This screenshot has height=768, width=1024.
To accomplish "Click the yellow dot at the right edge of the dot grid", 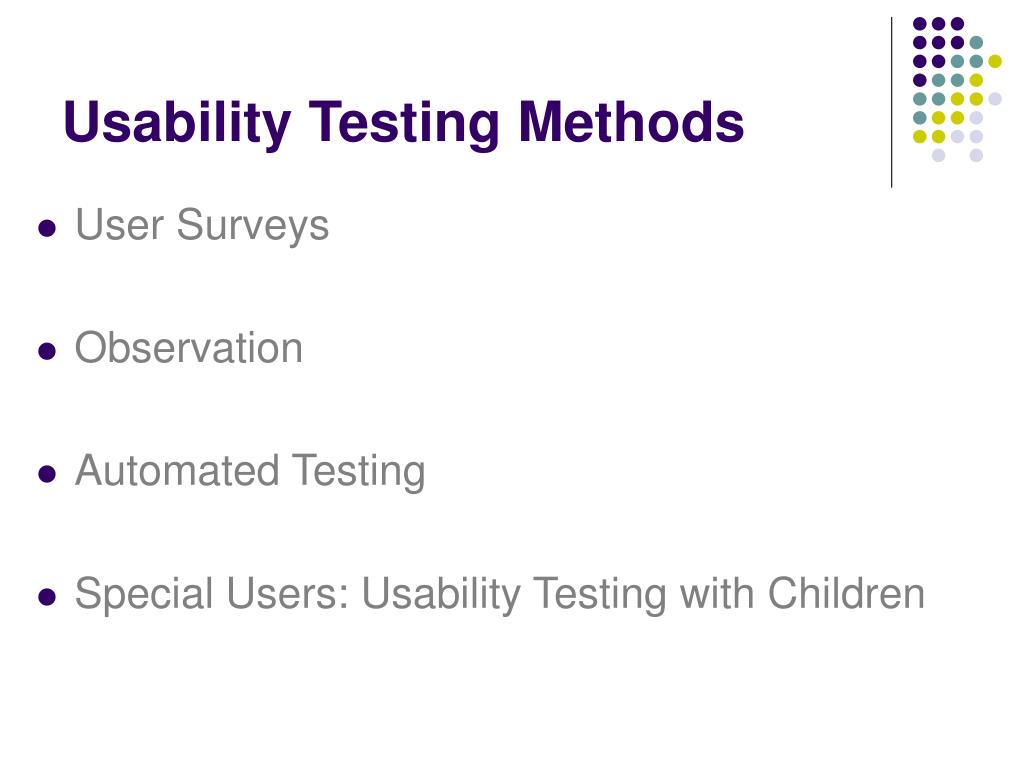I will click(x=995, y=61).
